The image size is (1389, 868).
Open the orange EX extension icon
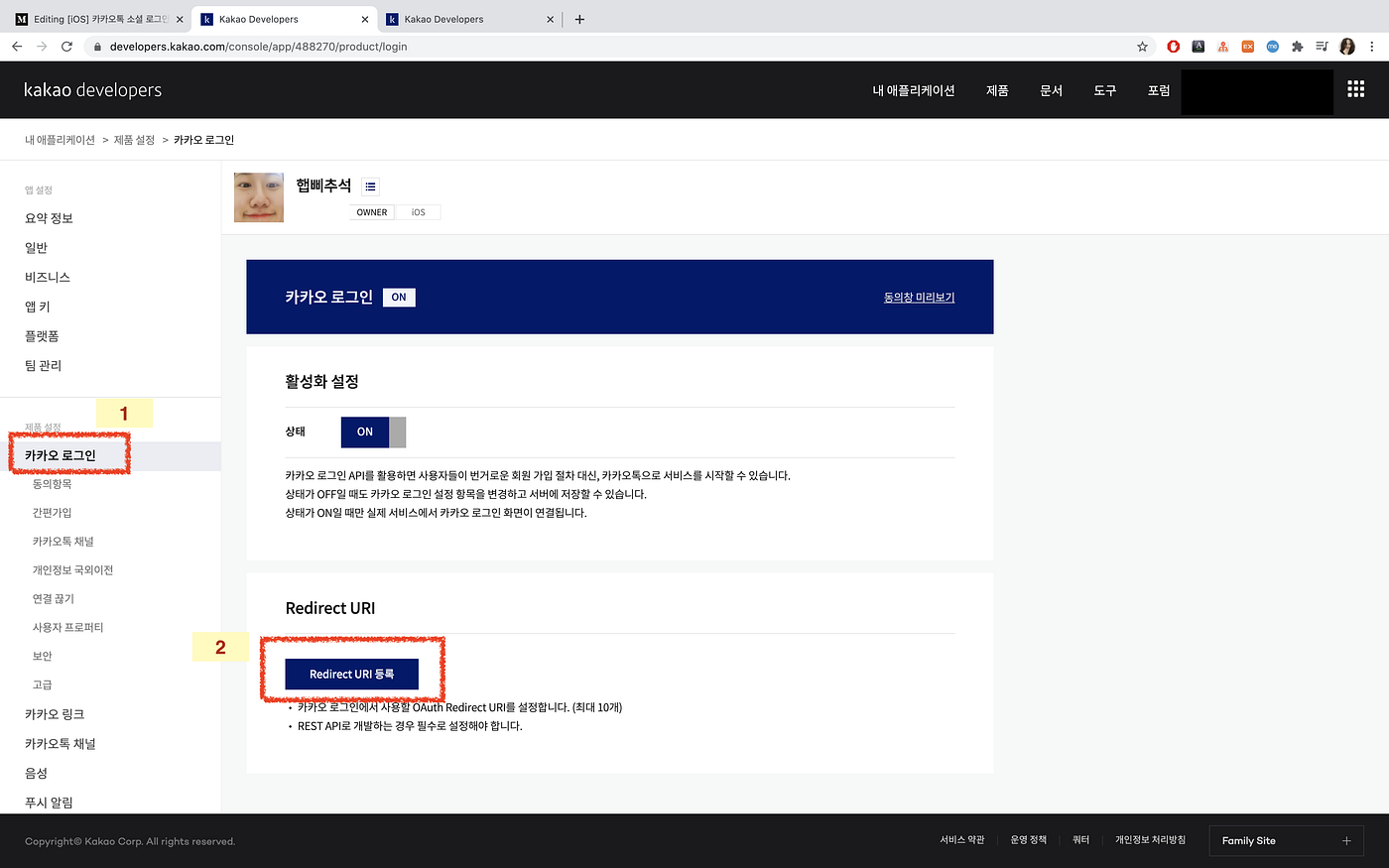1248,47
